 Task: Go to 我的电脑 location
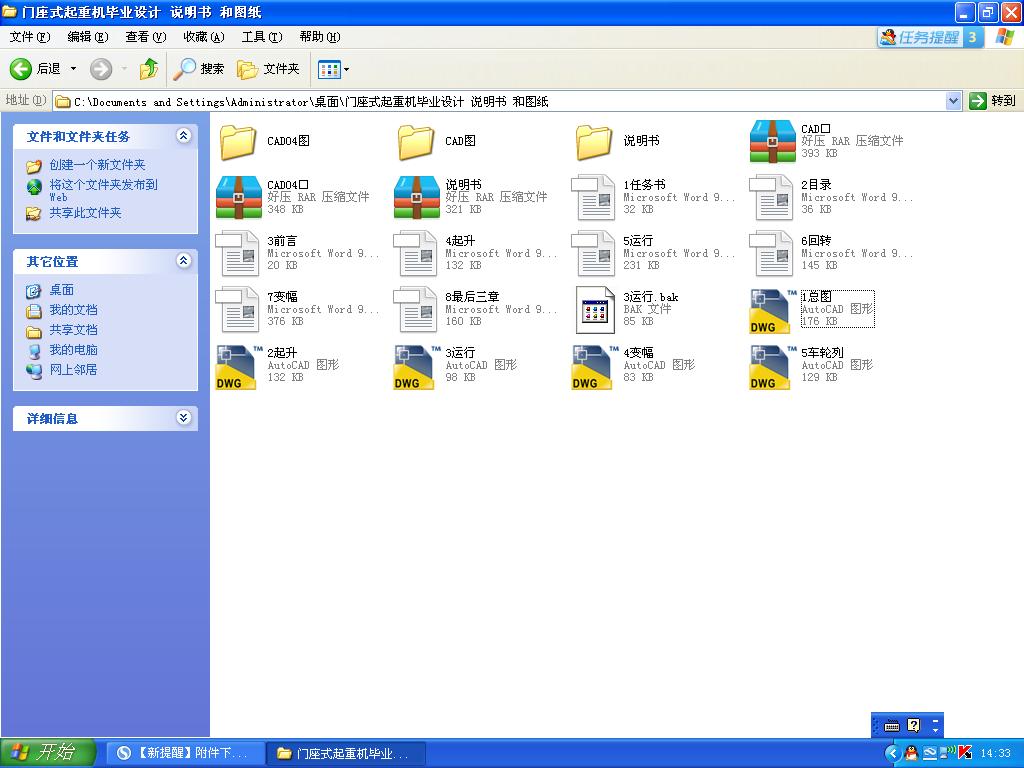tap(73, 350)
